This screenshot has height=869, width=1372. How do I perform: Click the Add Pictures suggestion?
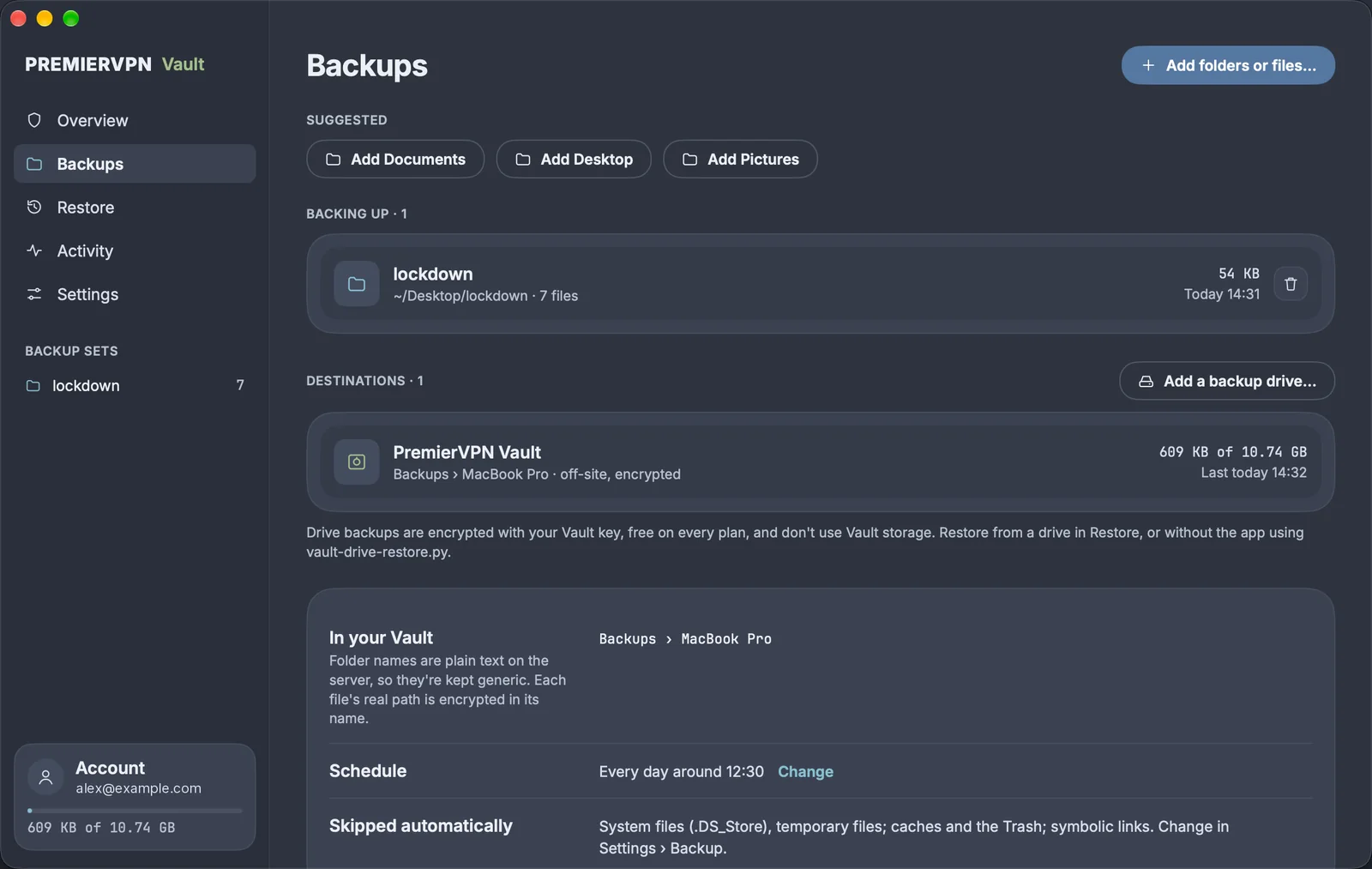point(740,160)
